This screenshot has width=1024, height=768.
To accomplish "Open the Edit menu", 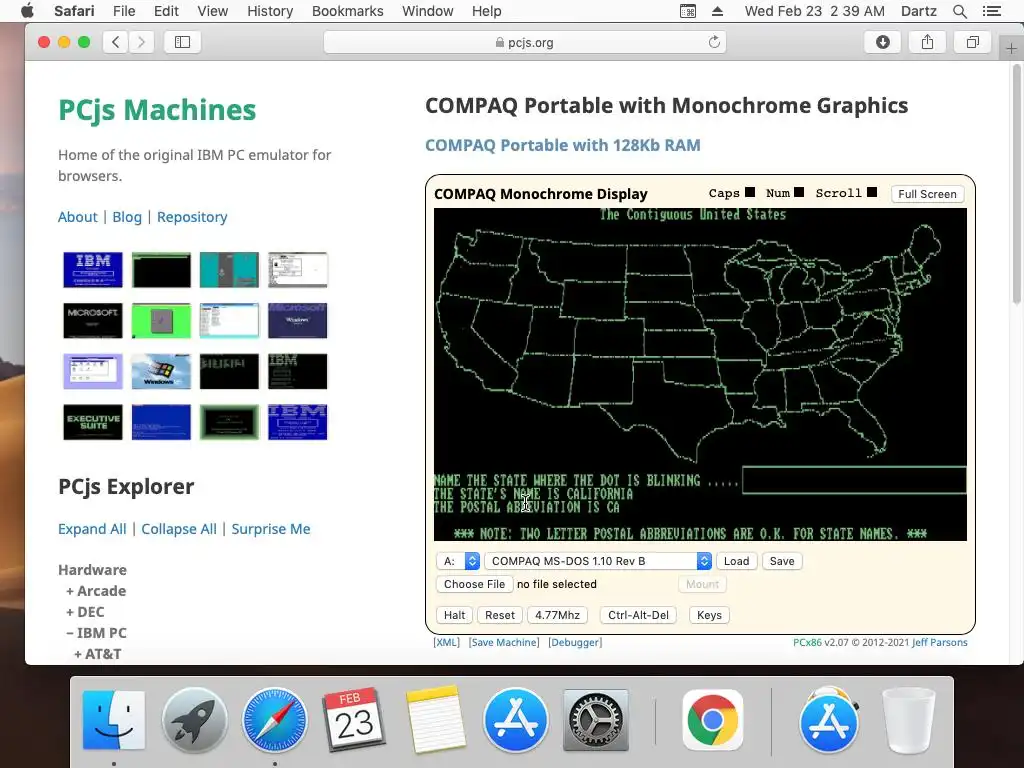I will (x=166, y=11).
